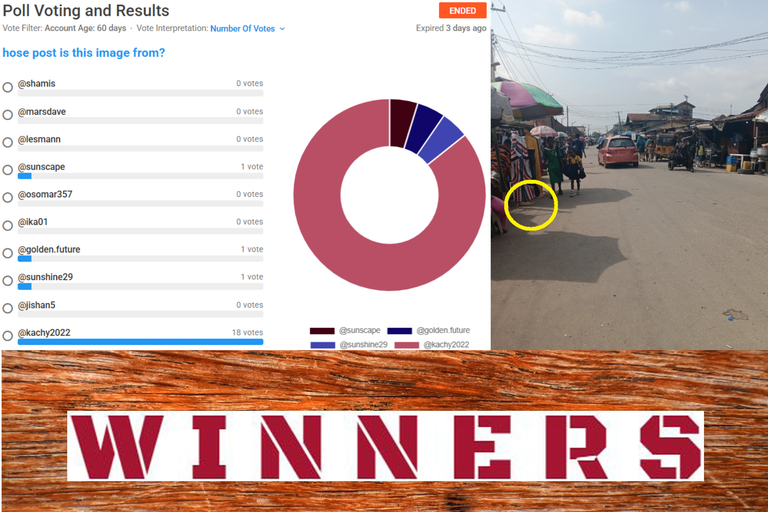768x512 pixels.
Task: Click the @kachy2022 18 votes progress bar
Action: coord(141,342)
